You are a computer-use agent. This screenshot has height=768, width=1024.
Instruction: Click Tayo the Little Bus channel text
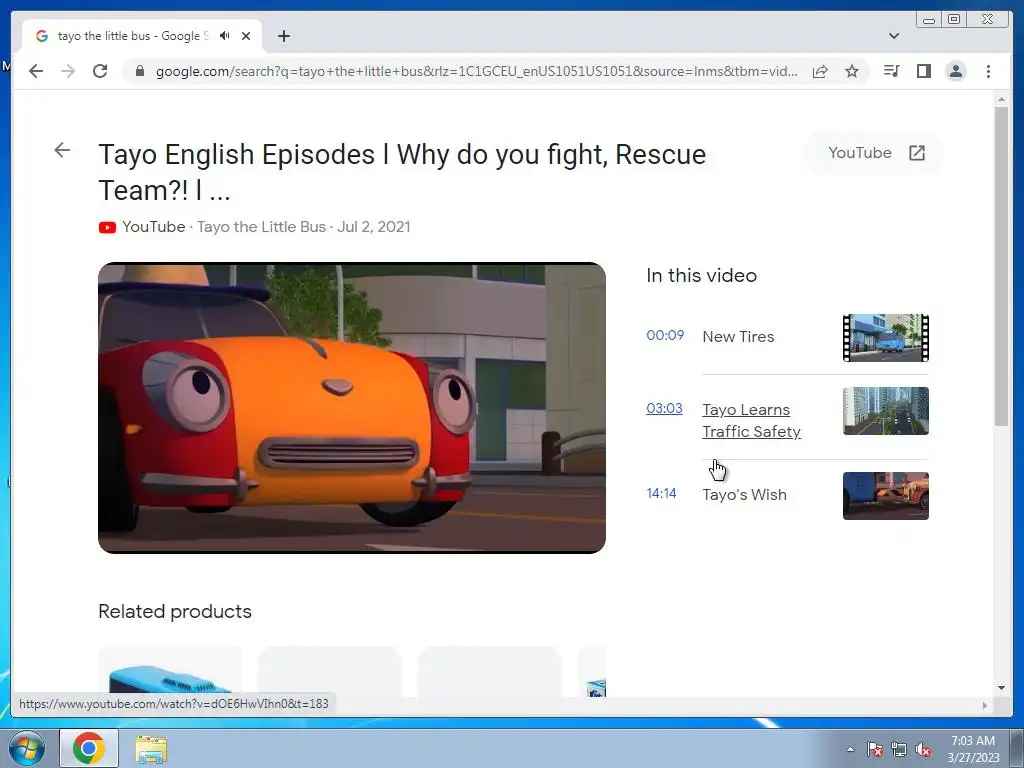coord(261,227)
